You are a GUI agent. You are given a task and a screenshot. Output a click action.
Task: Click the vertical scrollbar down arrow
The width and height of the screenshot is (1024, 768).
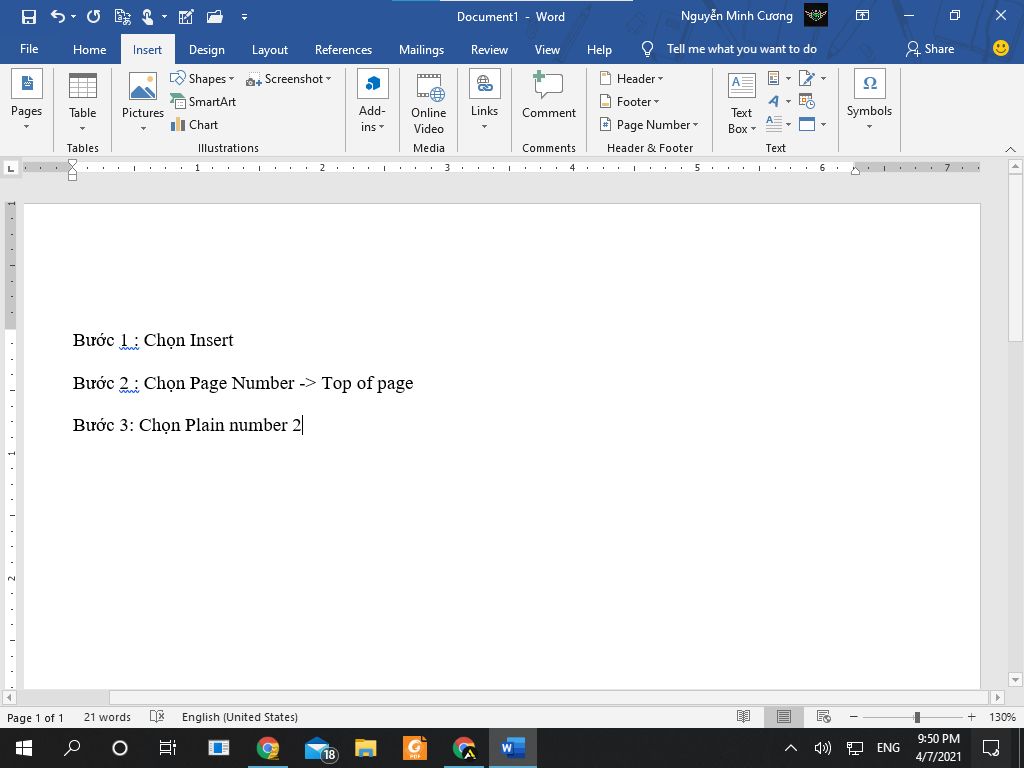(x=1016, y=681)
